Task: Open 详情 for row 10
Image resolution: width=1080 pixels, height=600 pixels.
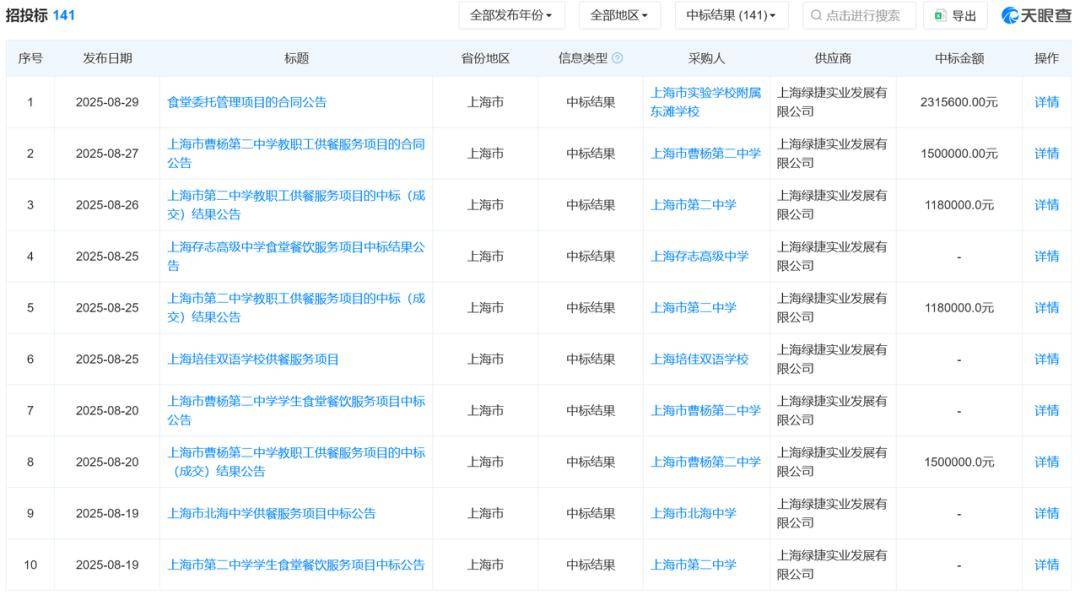Action: [x=1046, y=565]
